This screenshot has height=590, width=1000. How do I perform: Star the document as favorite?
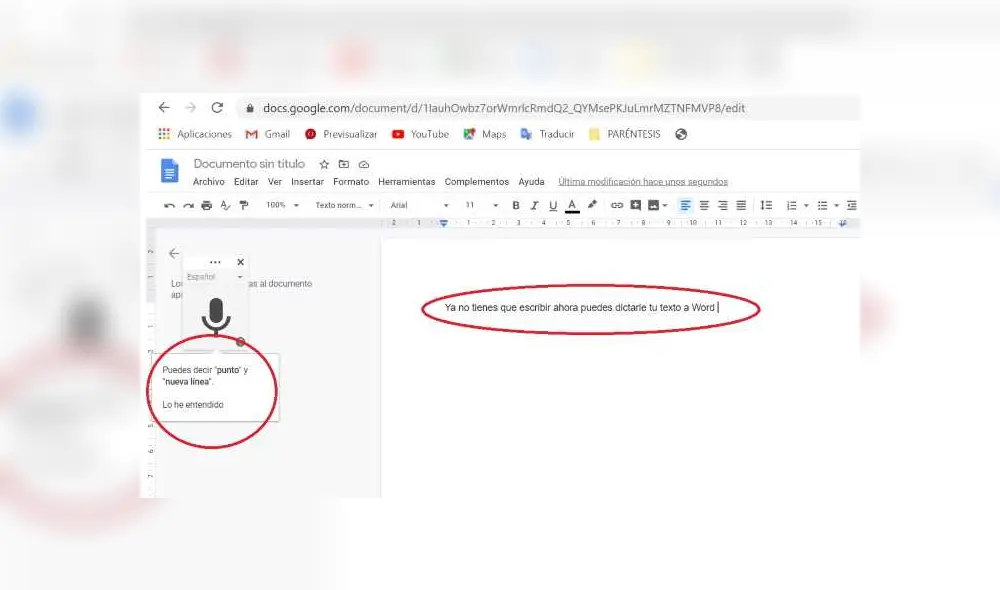[323, 163]
